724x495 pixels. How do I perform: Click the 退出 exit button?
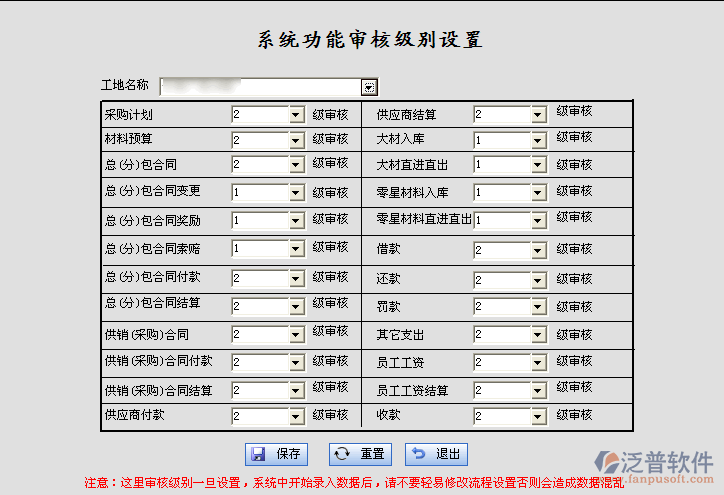[x=436, y=454]
